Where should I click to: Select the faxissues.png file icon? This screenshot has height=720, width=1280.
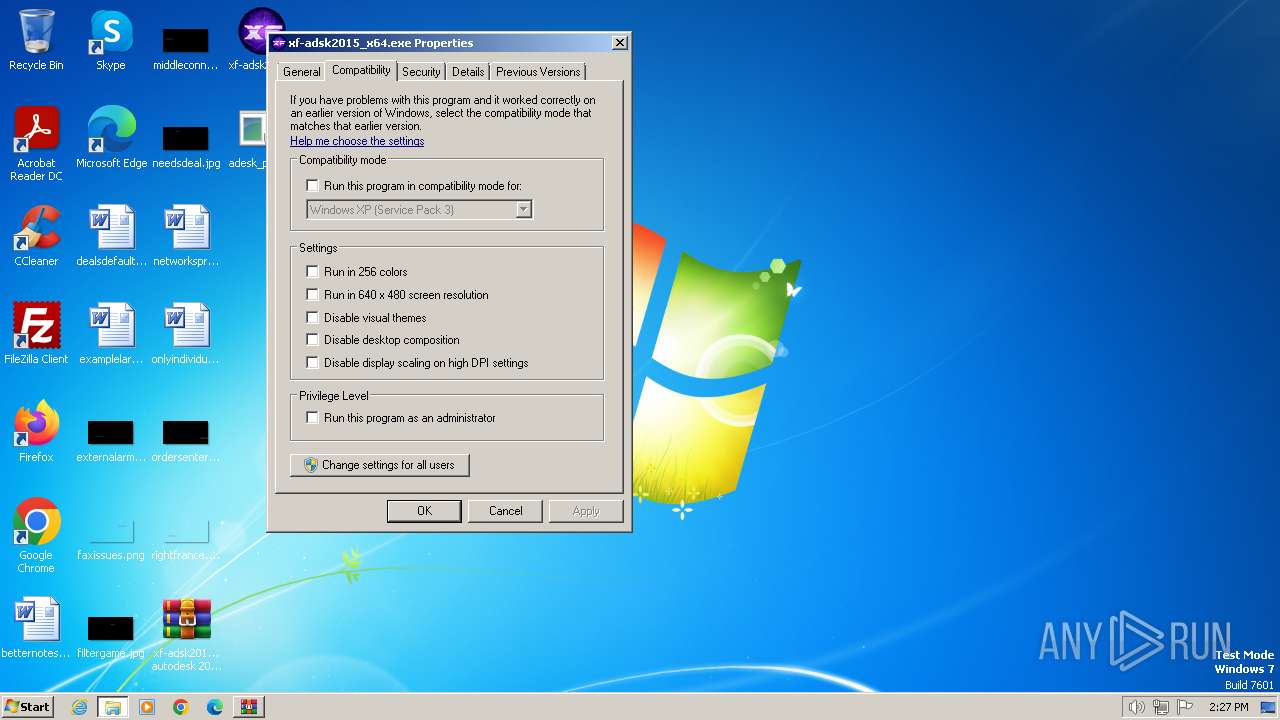(111, 540)
